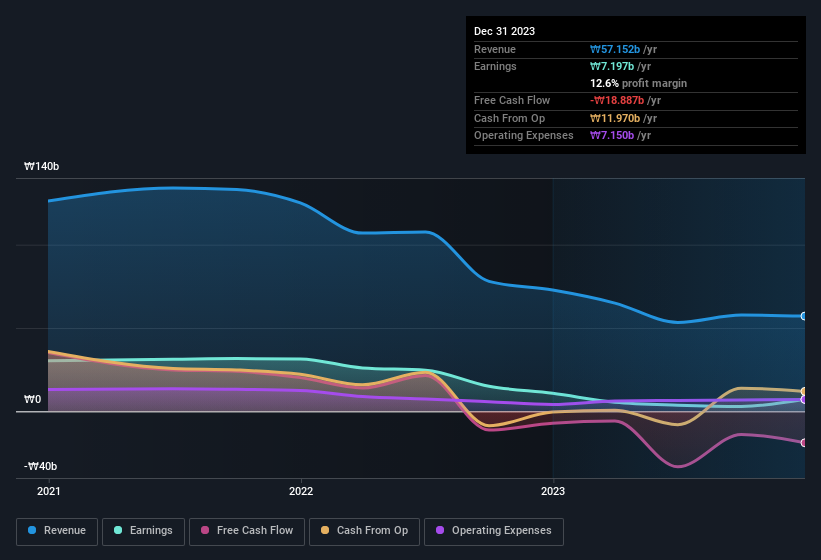The image size is (821, 560).
Task: Click the 2023 x-axis label
Action: click(553, 491)
